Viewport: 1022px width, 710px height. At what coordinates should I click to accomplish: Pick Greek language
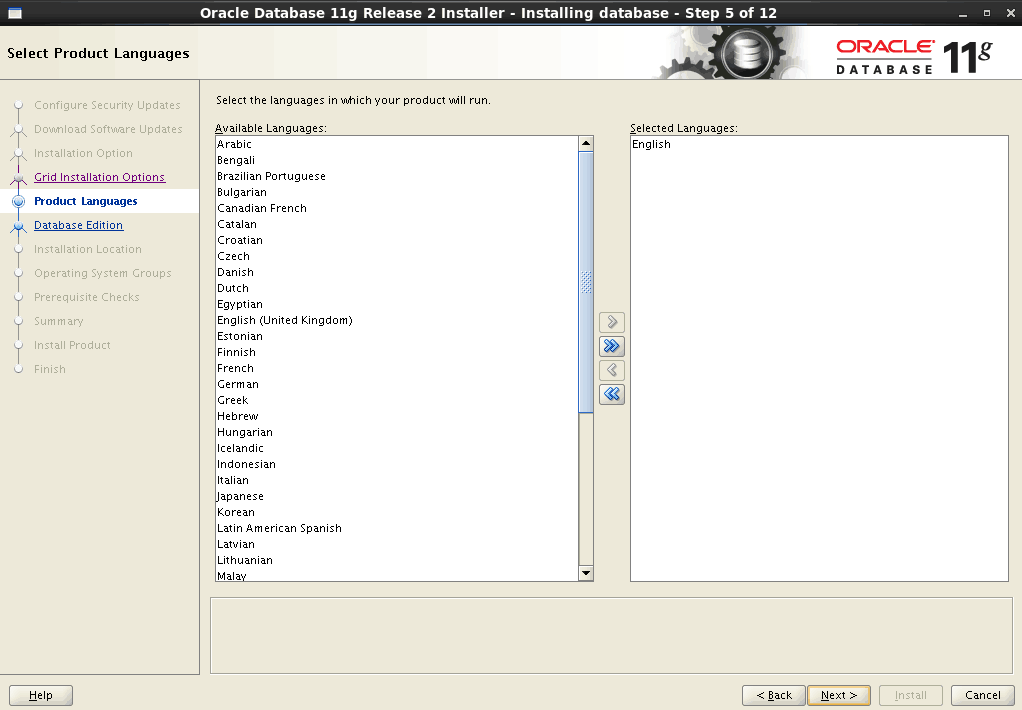pos(397,400)
